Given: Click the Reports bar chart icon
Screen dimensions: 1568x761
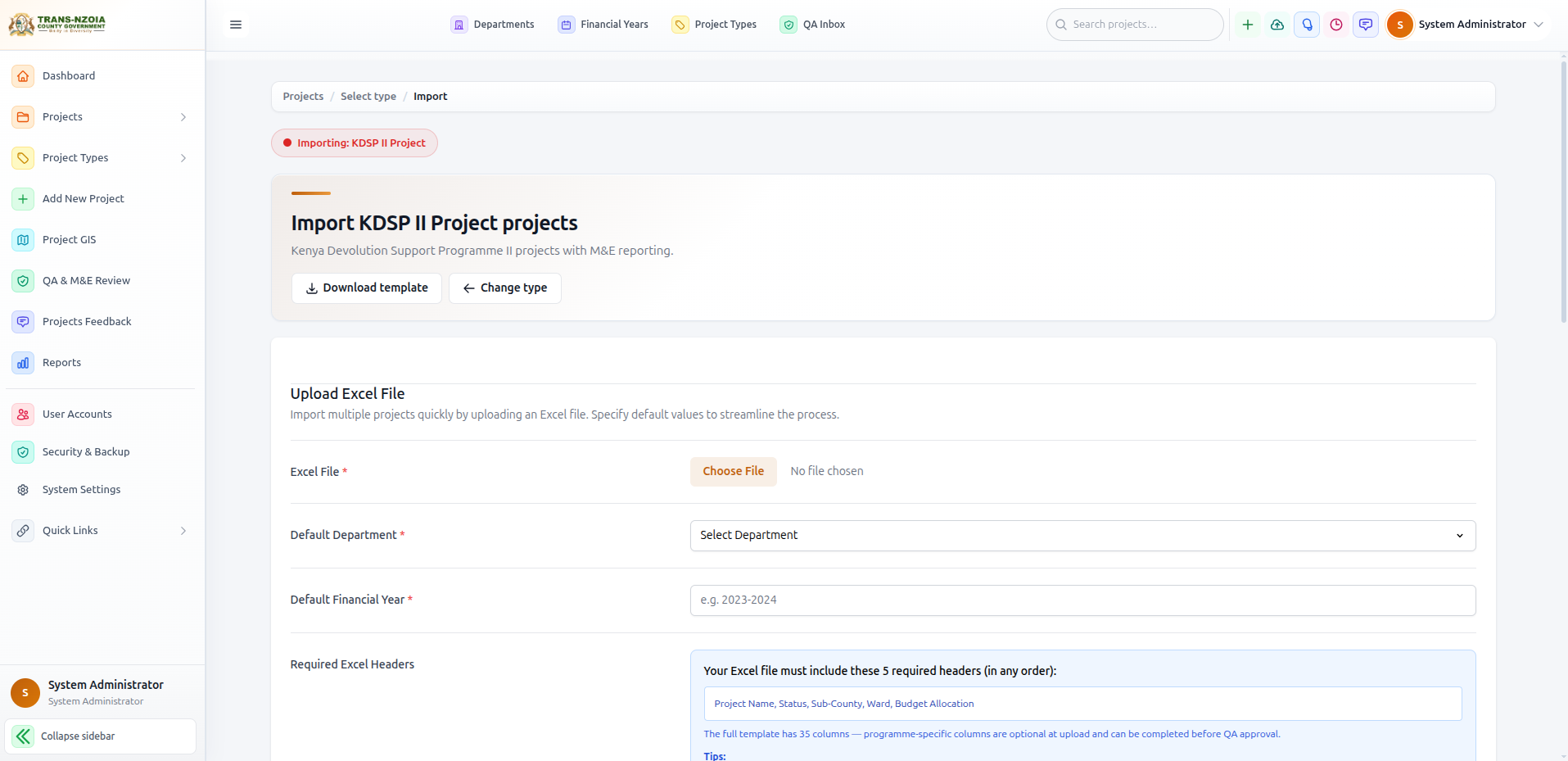Looking at the screenshot, I should 23,363.
